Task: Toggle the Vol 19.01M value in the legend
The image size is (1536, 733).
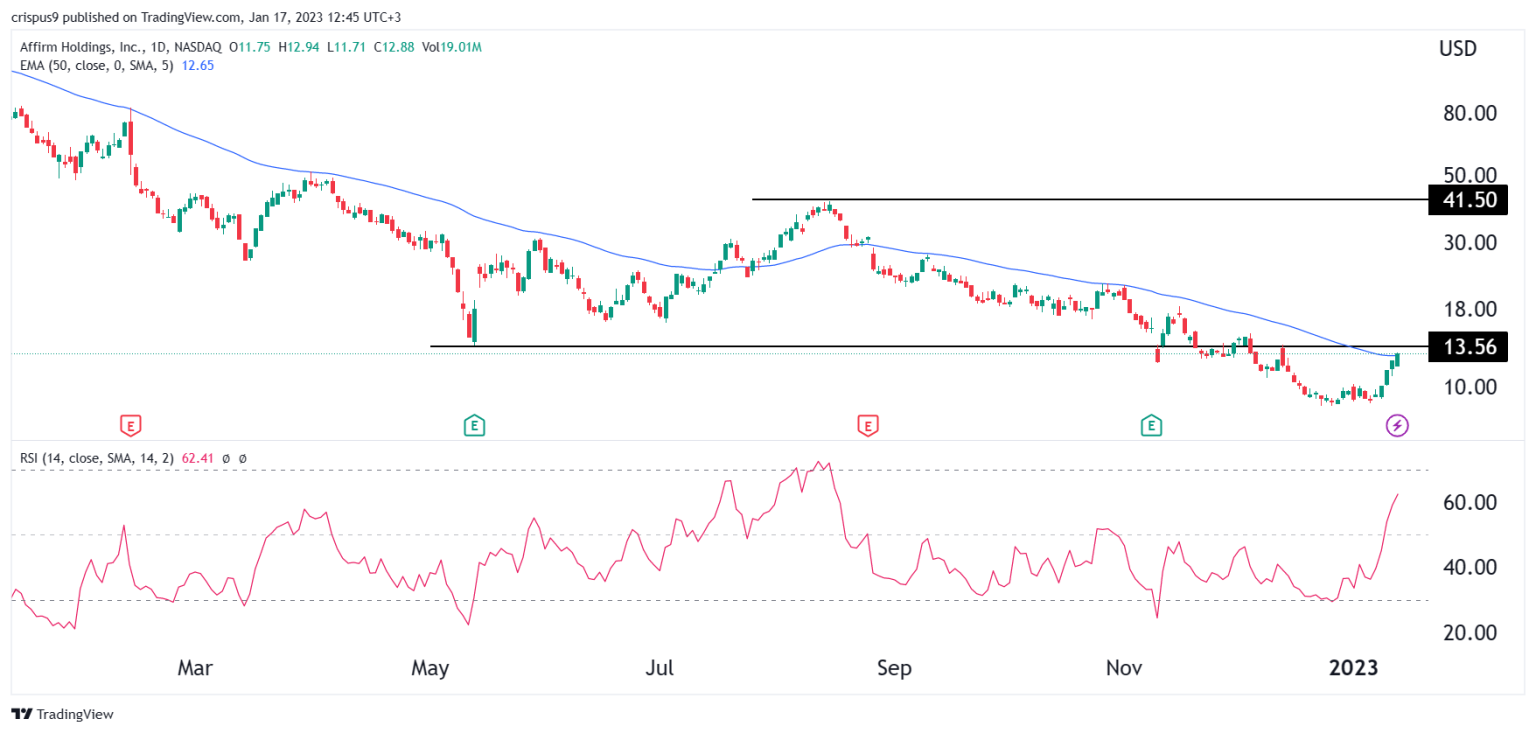Action: (452, 46)
